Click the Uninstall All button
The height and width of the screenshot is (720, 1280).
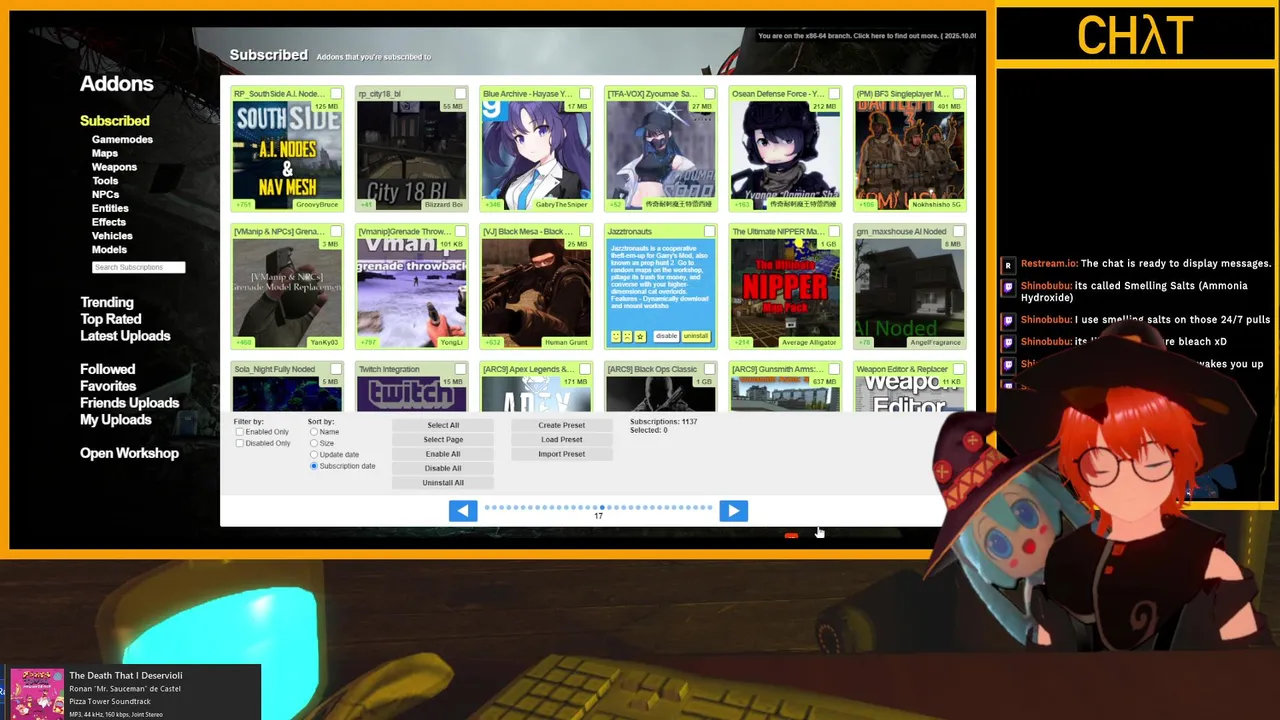point(443,483)
